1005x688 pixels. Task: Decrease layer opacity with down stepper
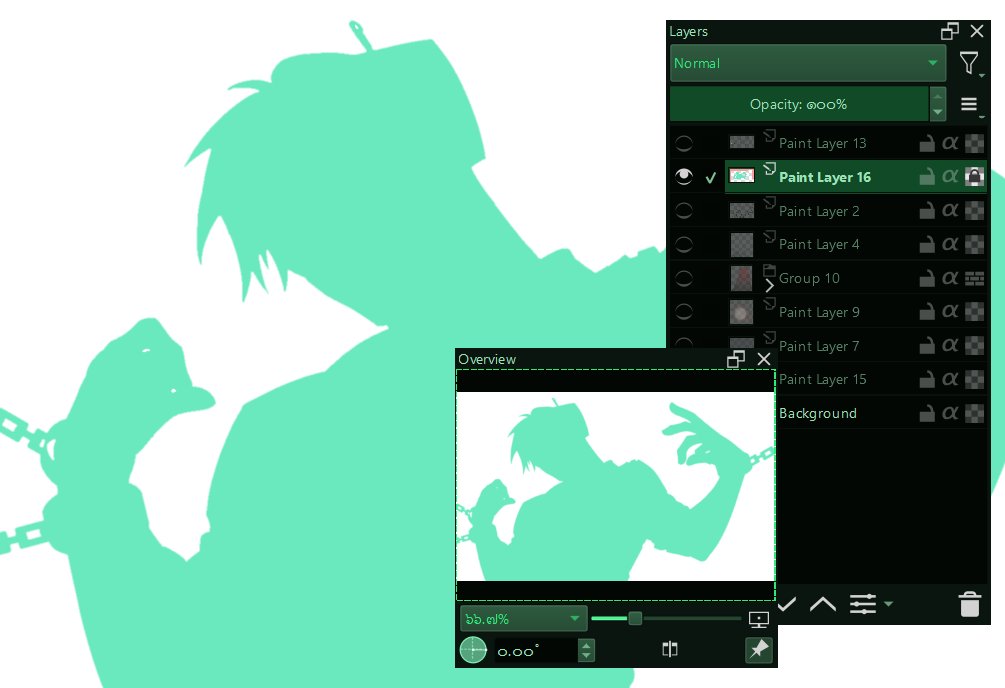click(x=938, y=112)
